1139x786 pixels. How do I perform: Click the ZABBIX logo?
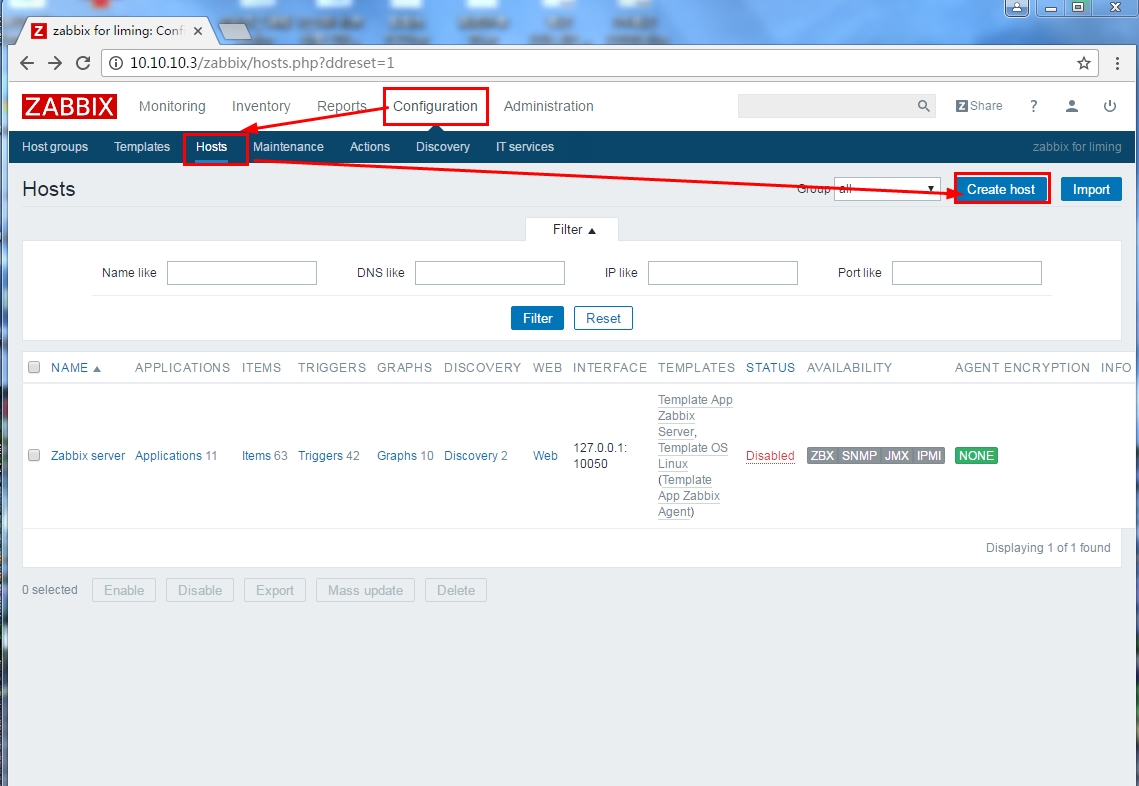click(69, 106)
